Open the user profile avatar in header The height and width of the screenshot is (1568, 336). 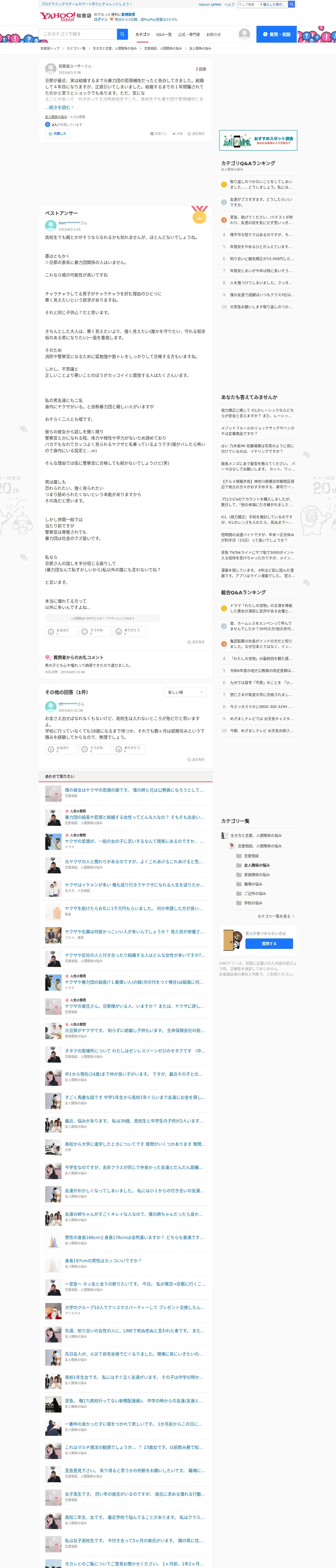[x=244, y=34]
